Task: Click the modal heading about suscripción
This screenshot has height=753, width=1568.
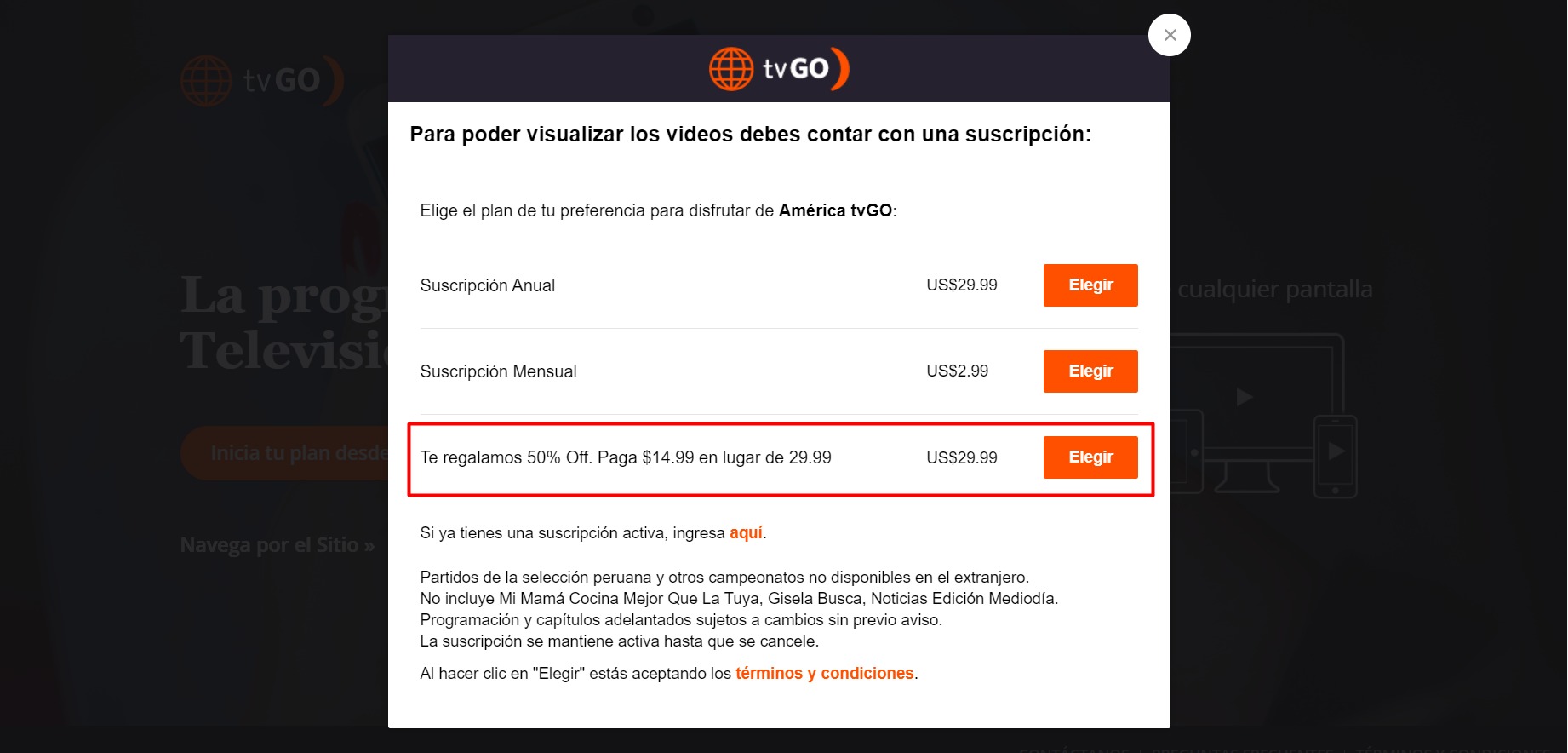Action: coord(750,135)
